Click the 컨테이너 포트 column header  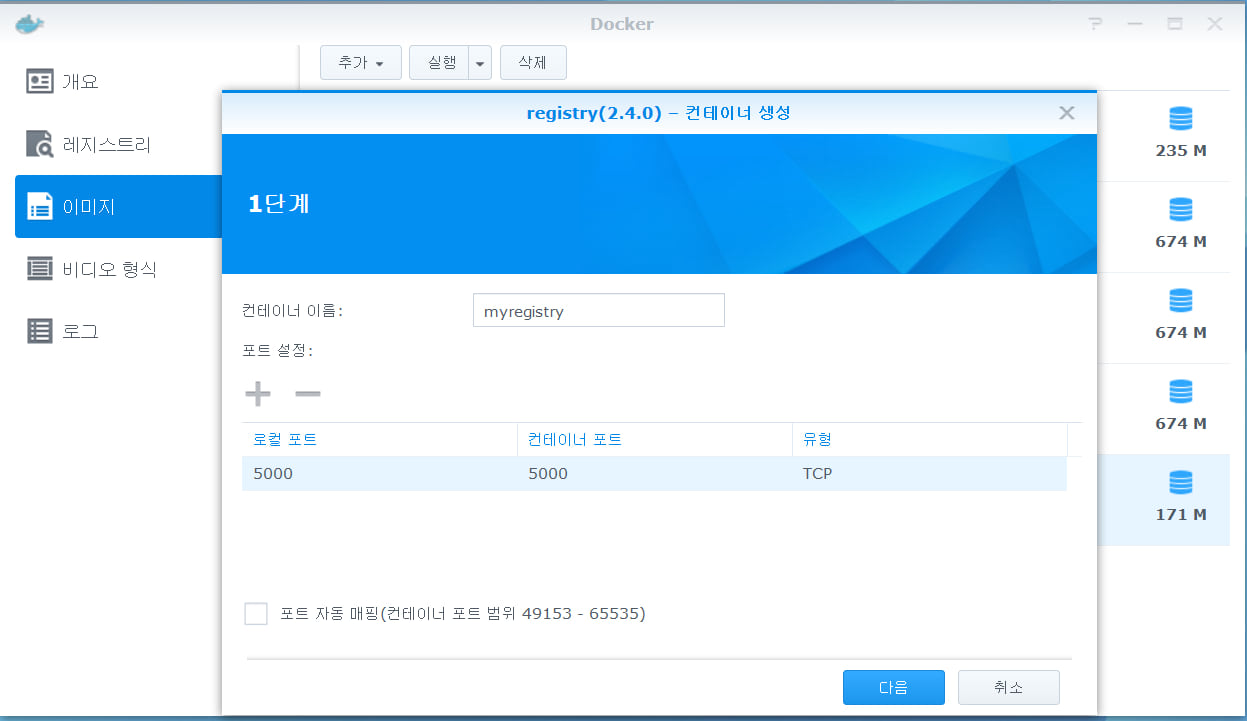click(x=654, y=439)
